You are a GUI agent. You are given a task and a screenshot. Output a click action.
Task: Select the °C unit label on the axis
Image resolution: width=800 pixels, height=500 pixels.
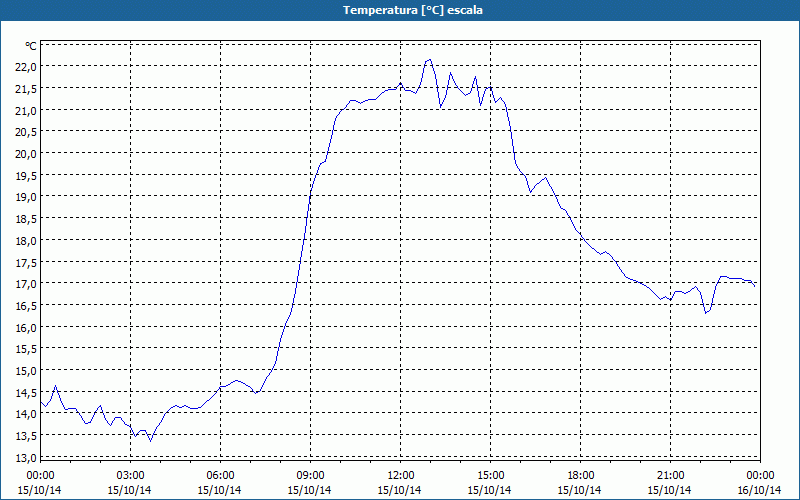click(x=31, y=46)
